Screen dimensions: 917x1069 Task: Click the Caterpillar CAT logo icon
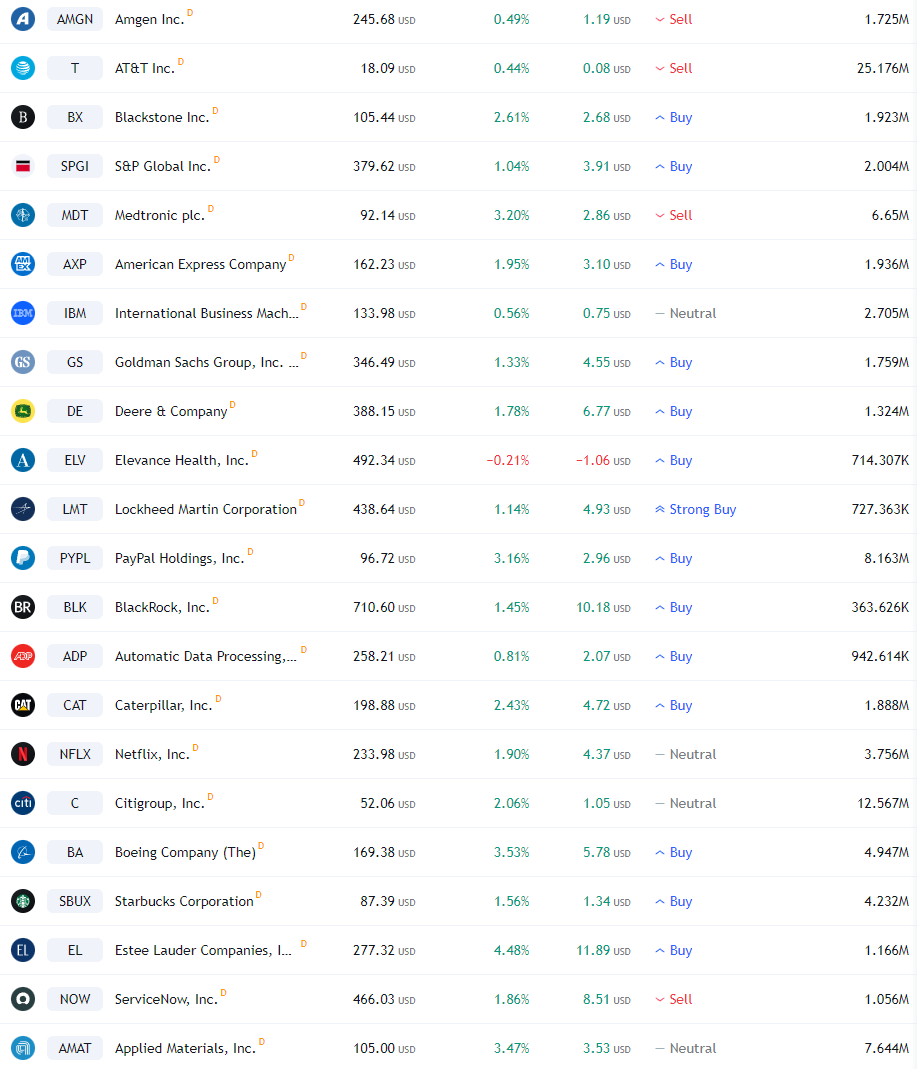22,706
